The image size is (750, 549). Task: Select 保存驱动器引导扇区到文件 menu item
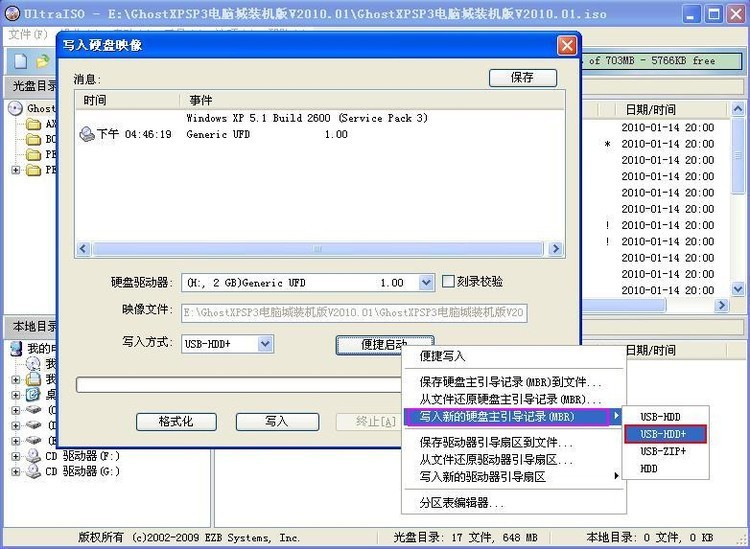tap(515, 442)
